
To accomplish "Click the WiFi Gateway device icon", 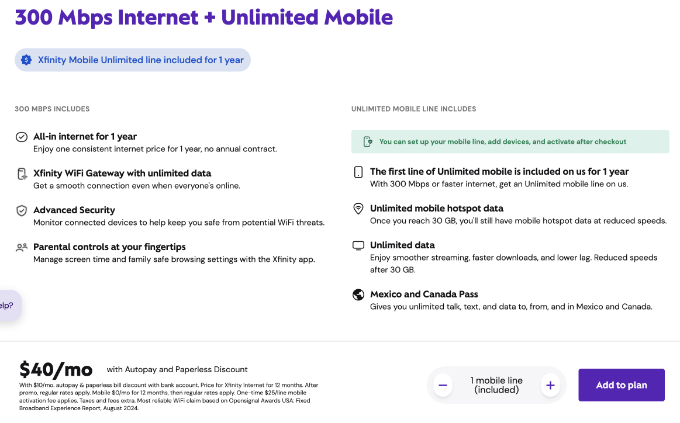I will pyautogui.click(x=21, y=174).
